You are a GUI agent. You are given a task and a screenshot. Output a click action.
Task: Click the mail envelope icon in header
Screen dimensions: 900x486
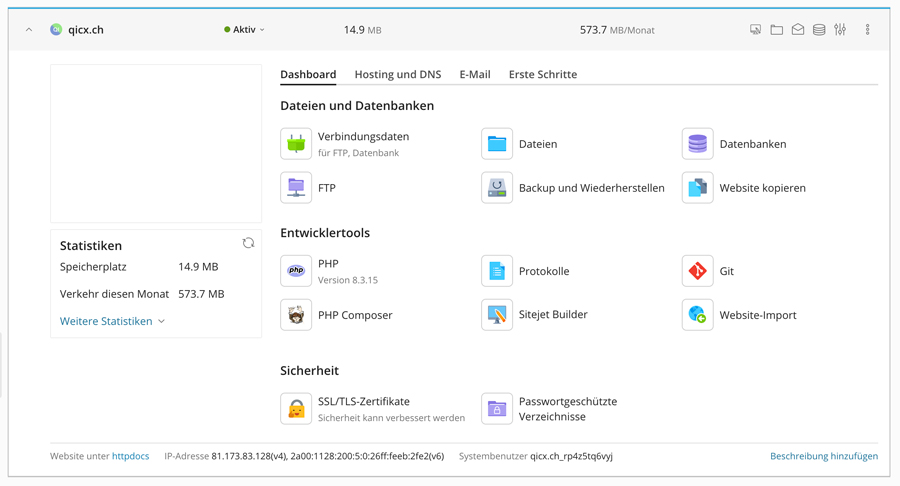[798, 30]
